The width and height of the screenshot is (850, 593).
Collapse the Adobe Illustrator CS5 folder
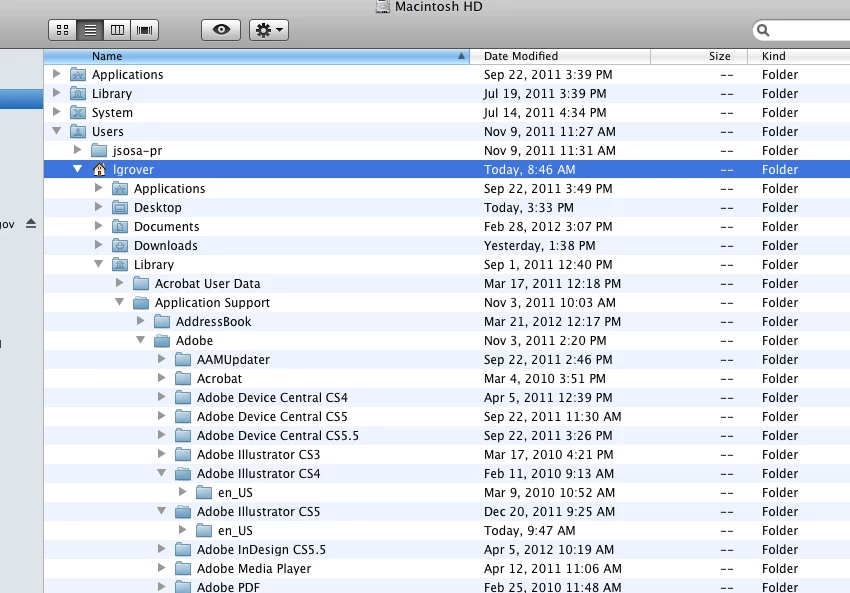pos(162,510)
